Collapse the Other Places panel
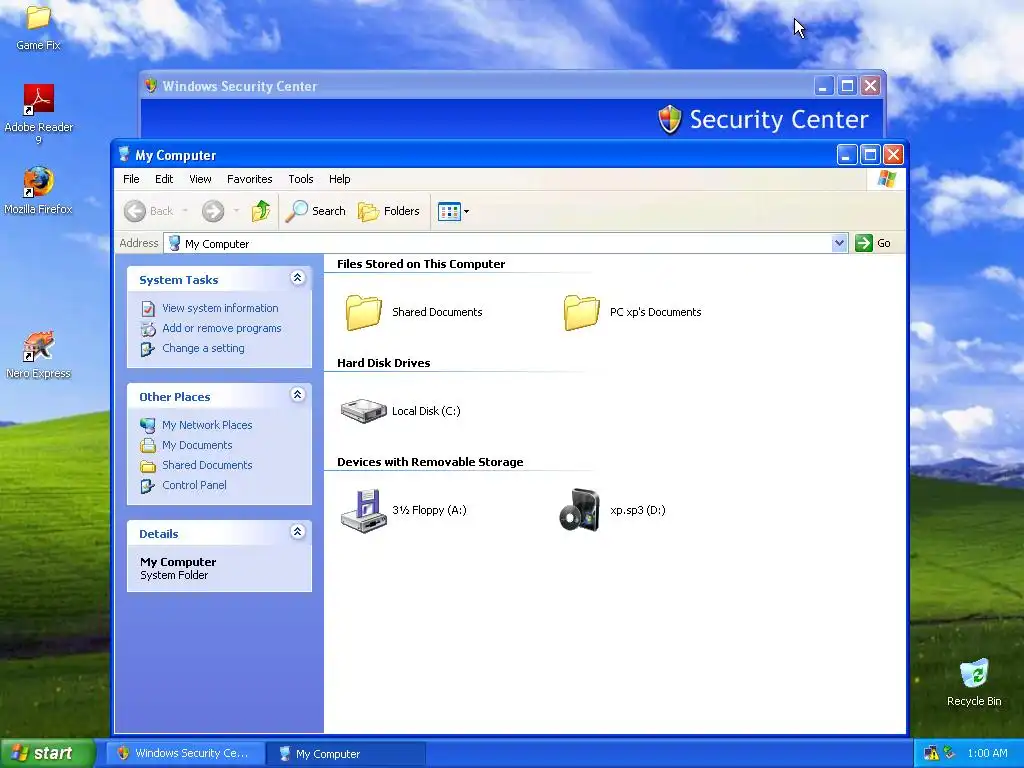The width and height of the screenshot is (1024, 768). tap(297, 394)
